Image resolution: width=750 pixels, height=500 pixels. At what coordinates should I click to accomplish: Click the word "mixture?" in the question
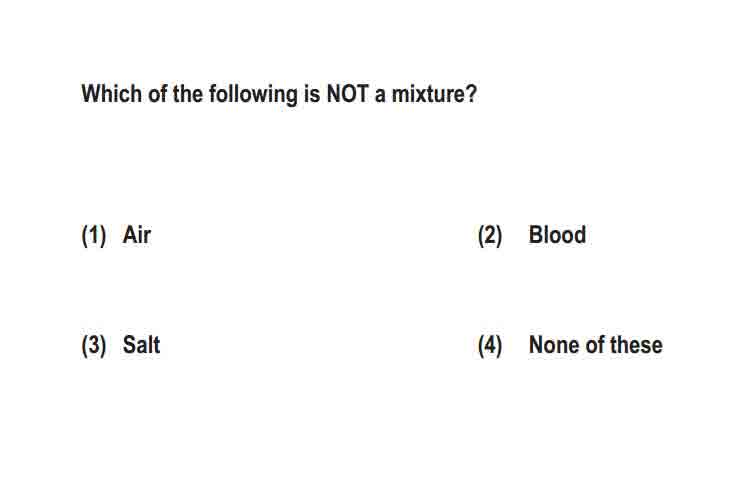pyautogui.click(x=434, y=94)
